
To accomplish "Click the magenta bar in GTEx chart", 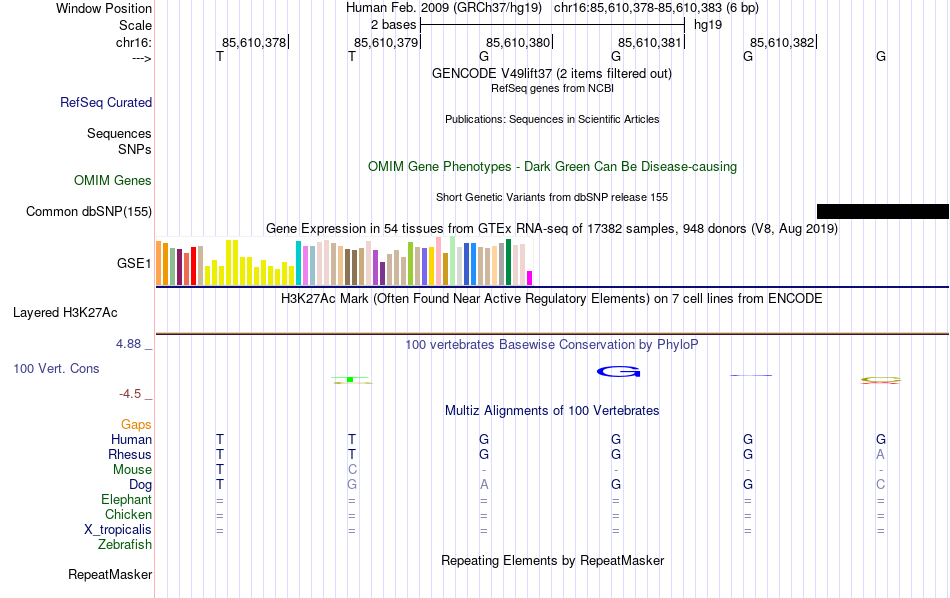I will (529, 278).
